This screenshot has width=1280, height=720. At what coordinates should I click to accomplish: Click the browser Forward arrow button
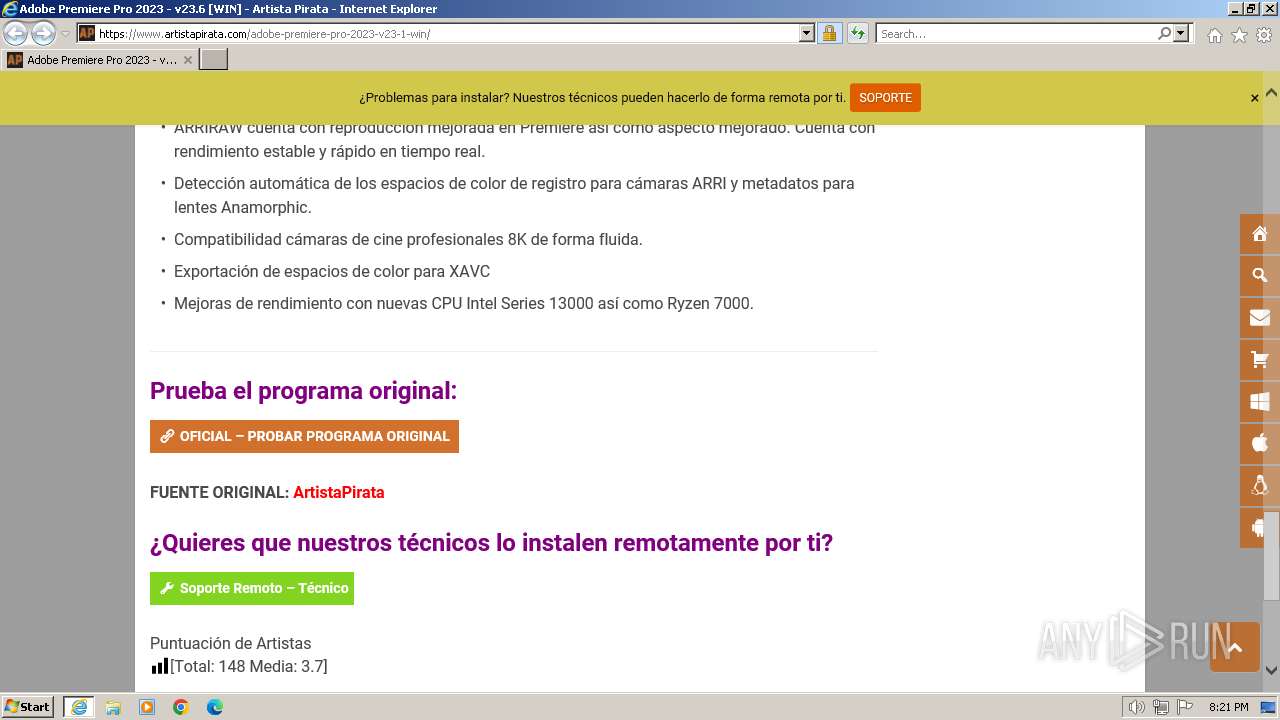click(43, 33)
